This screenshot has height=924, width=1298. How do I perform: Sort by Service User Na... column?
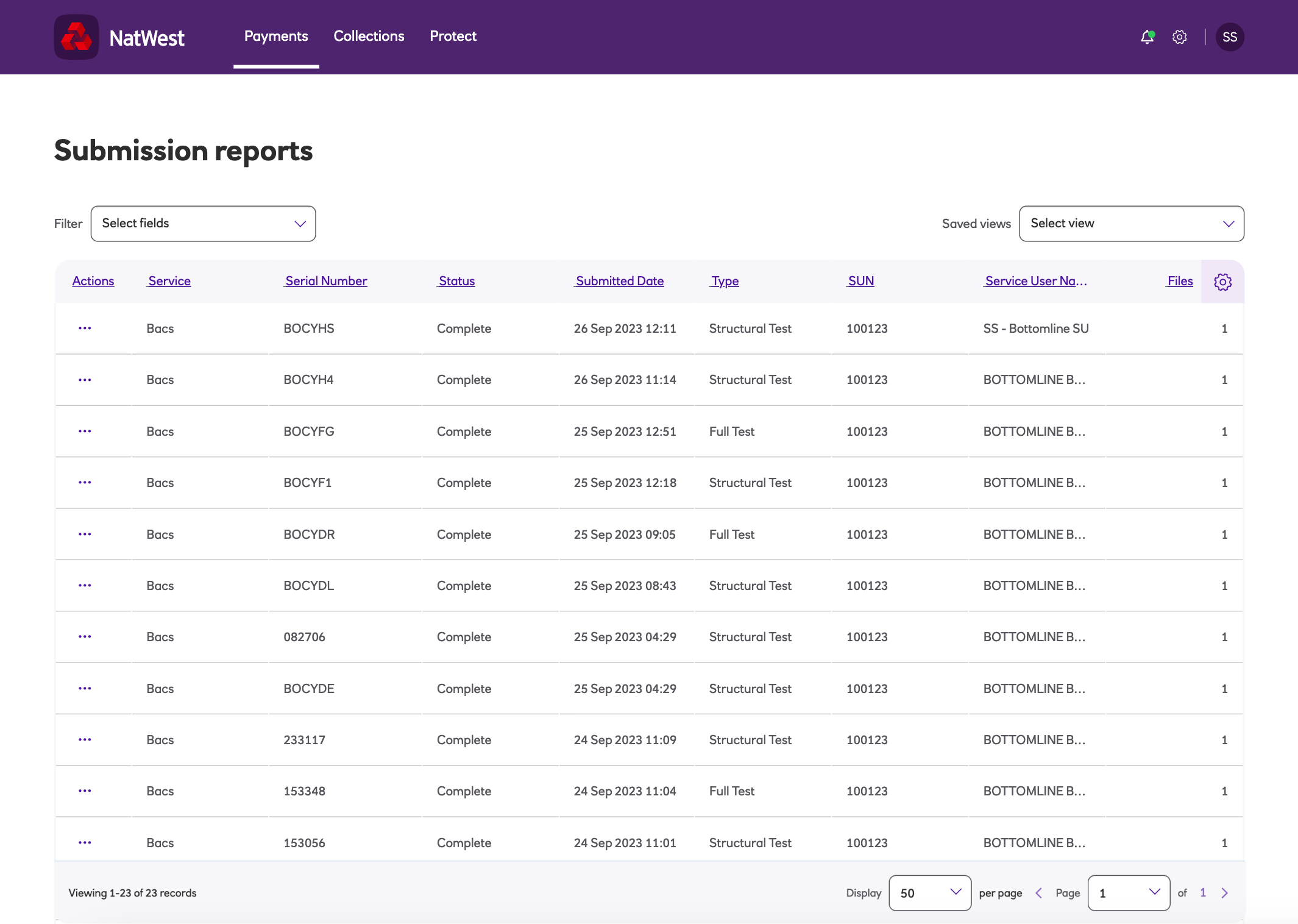tap(1035, 281)
